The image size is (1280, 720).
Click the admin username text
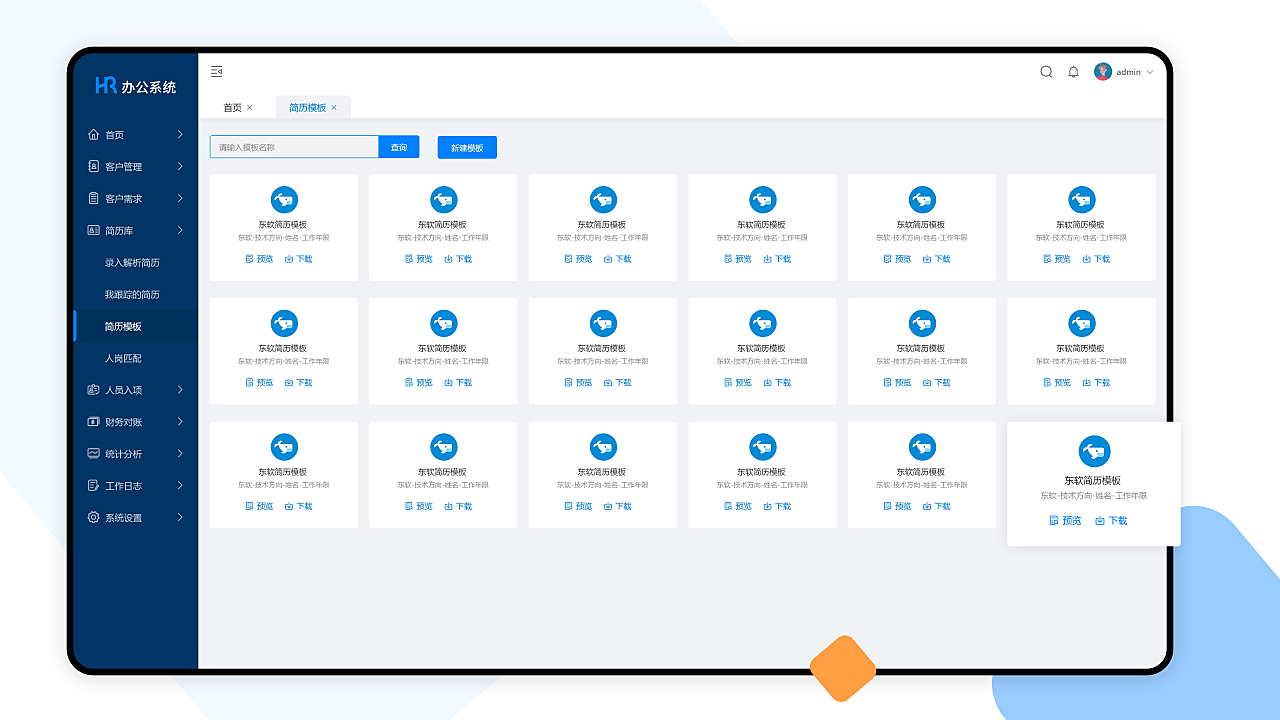tap(1129, 72)
